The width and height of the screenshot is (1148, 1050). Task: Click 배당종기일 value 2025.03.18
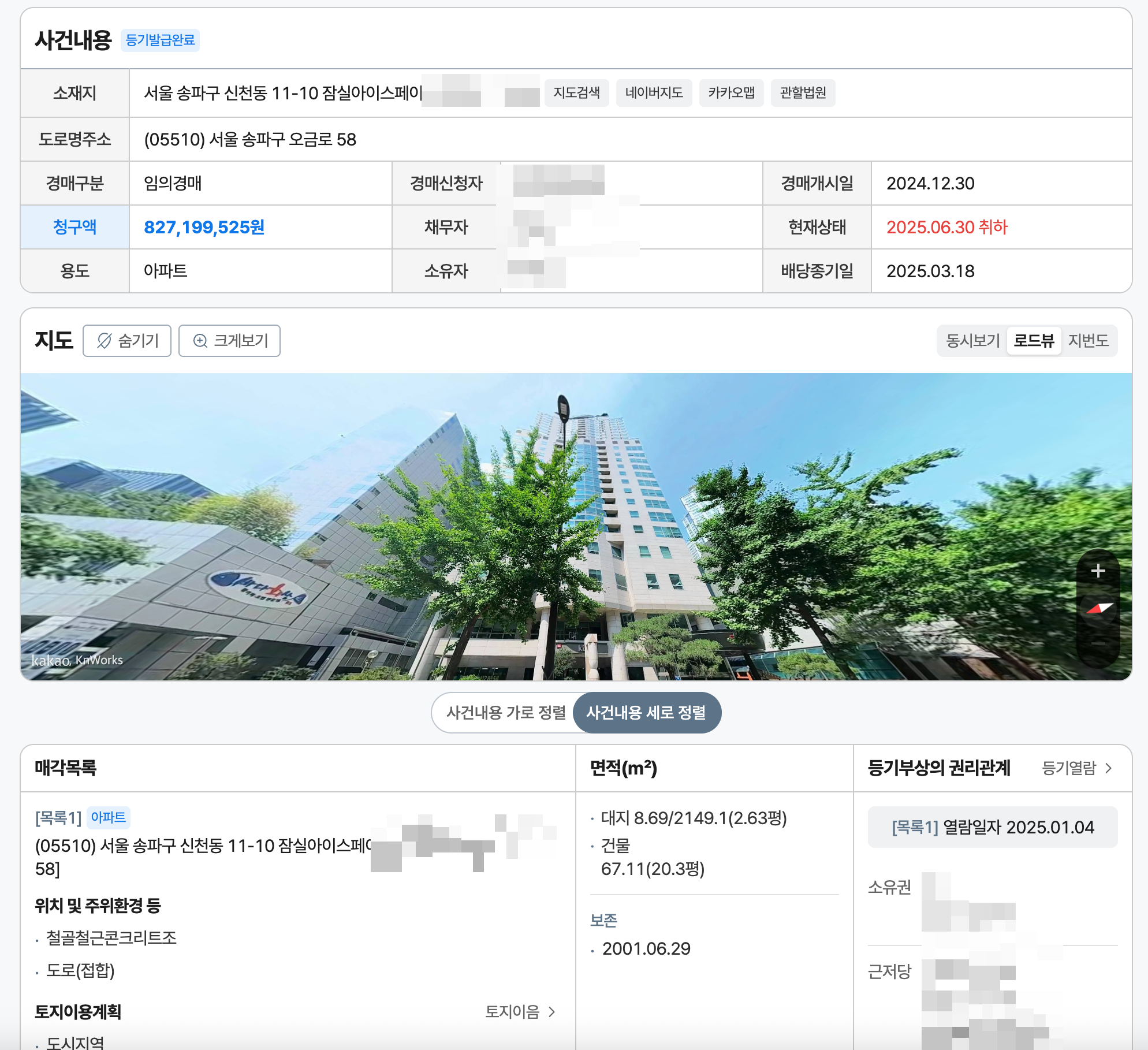click(930, 271)
